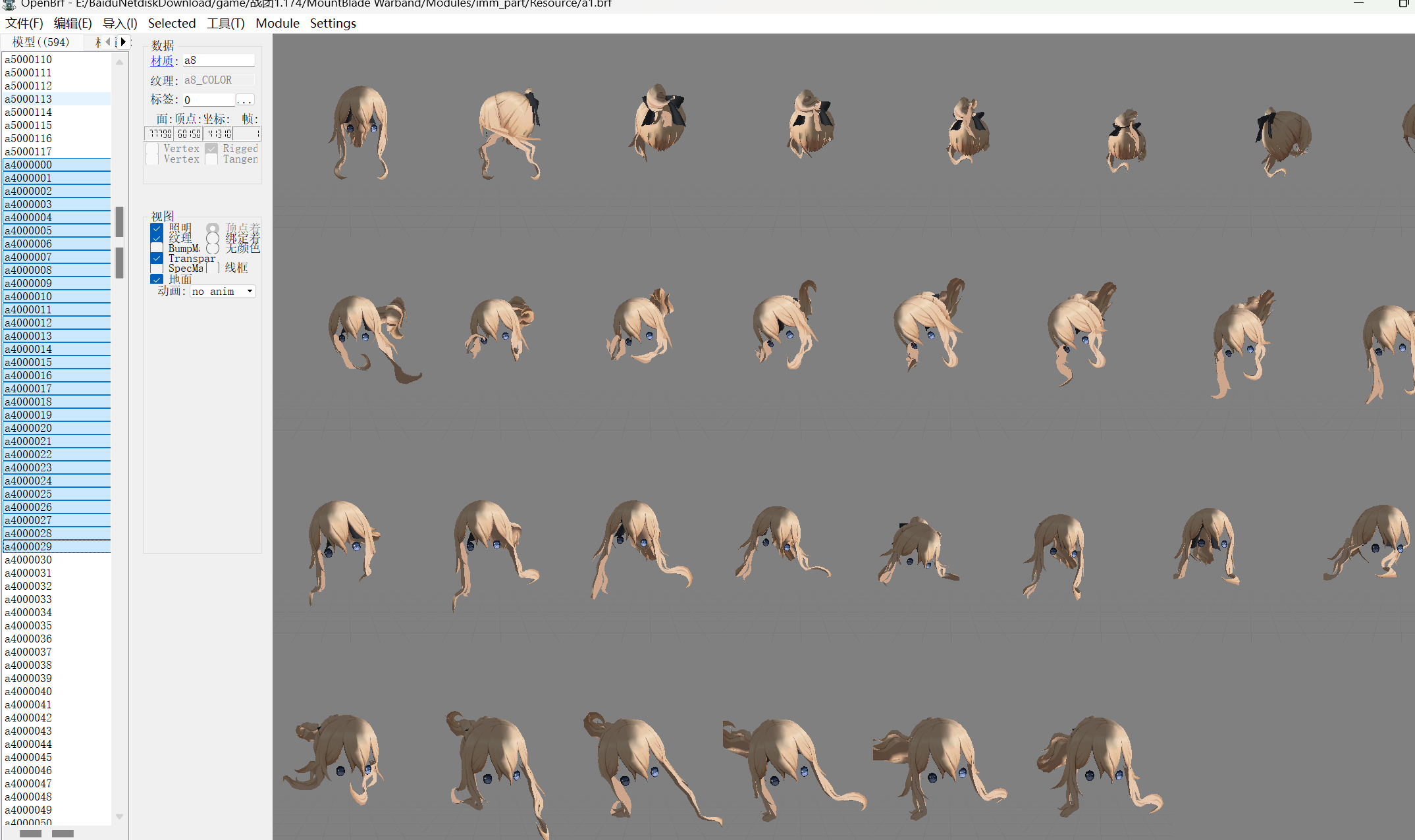Select mesh a4000037 in the list

[57, 652]
